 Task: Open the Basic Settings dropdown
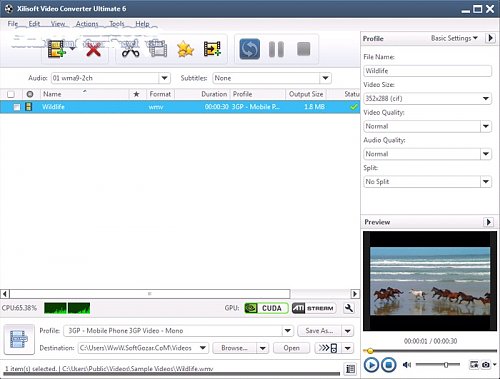454,38
